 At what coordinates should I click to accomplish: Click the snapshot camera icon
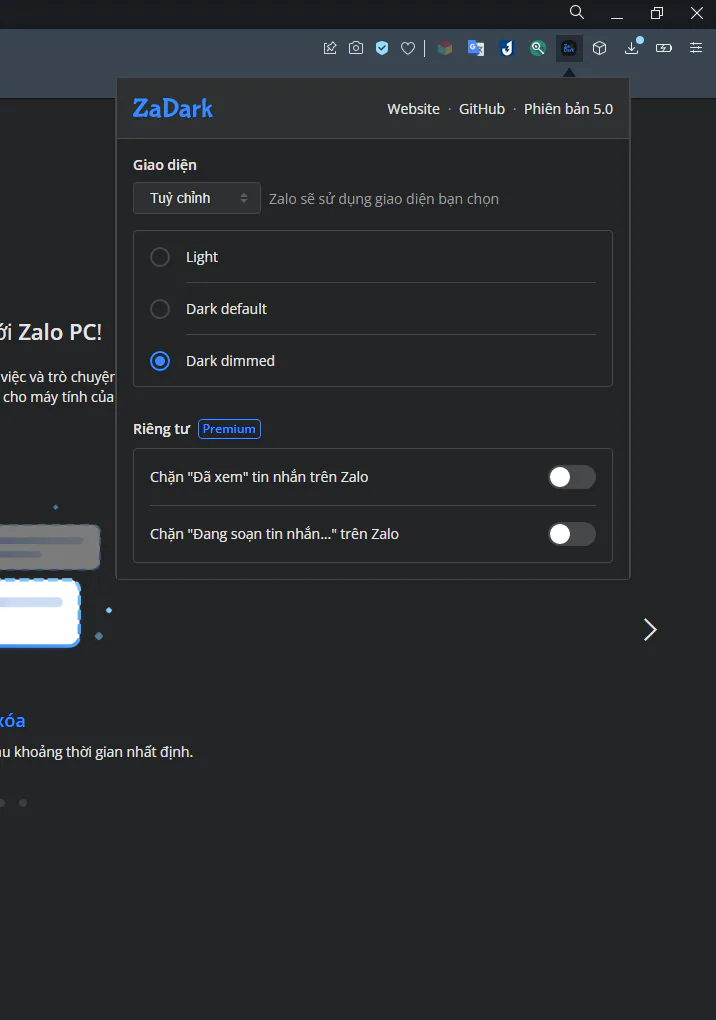(x=356, y=47)
